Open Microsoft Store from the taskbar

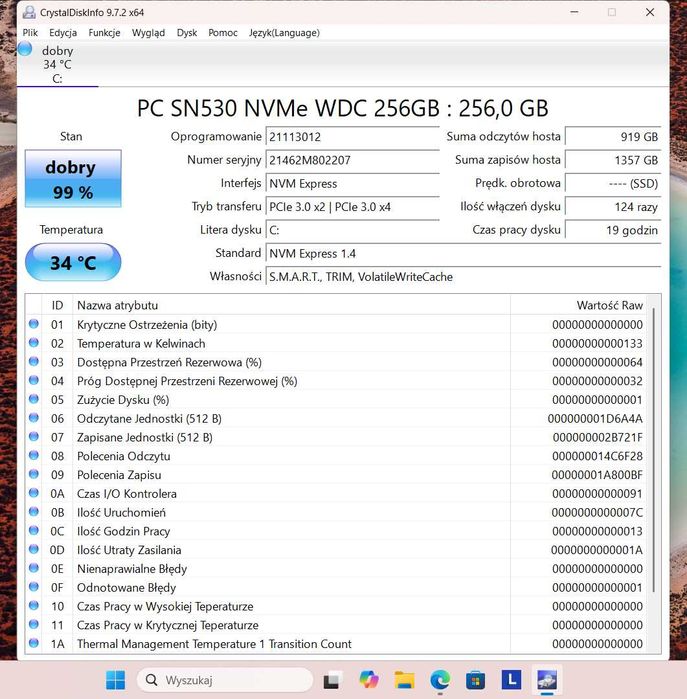tap(475, 680)
